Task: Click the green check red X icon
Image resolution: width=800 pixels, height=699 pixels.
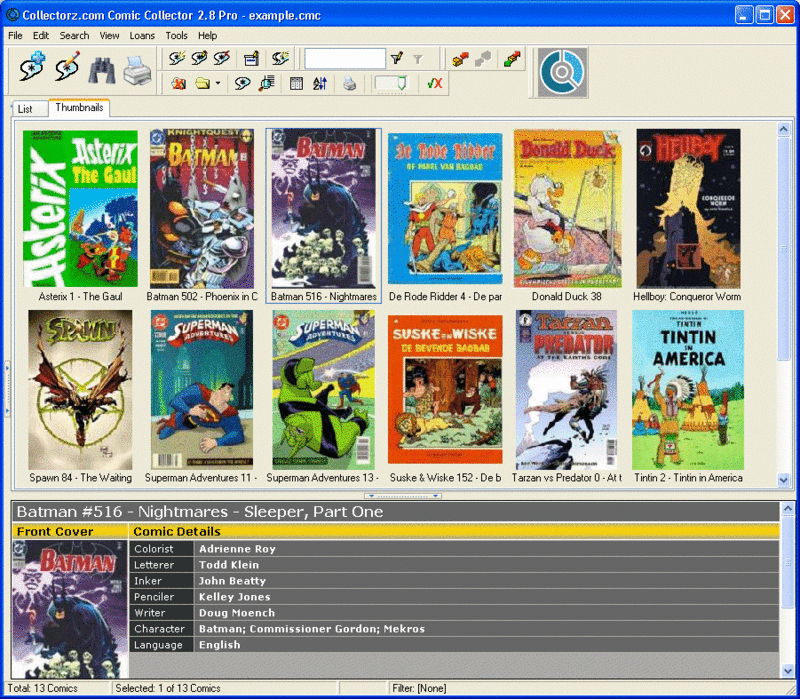Action: pos(434,83)
